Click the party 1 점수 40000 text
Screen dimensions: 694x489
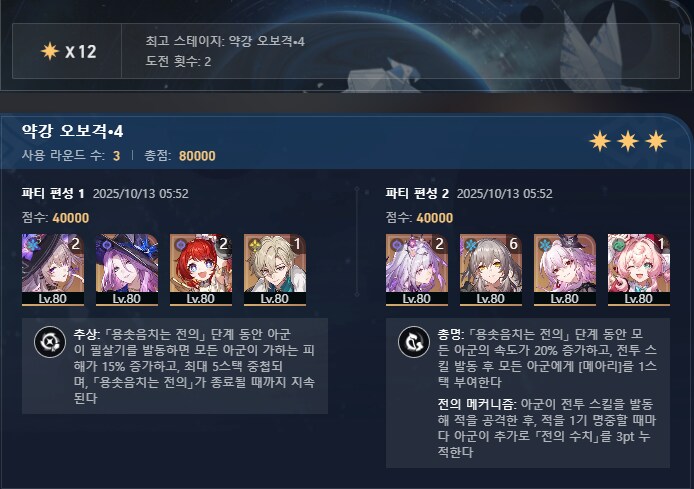click(x=55, y=218)
